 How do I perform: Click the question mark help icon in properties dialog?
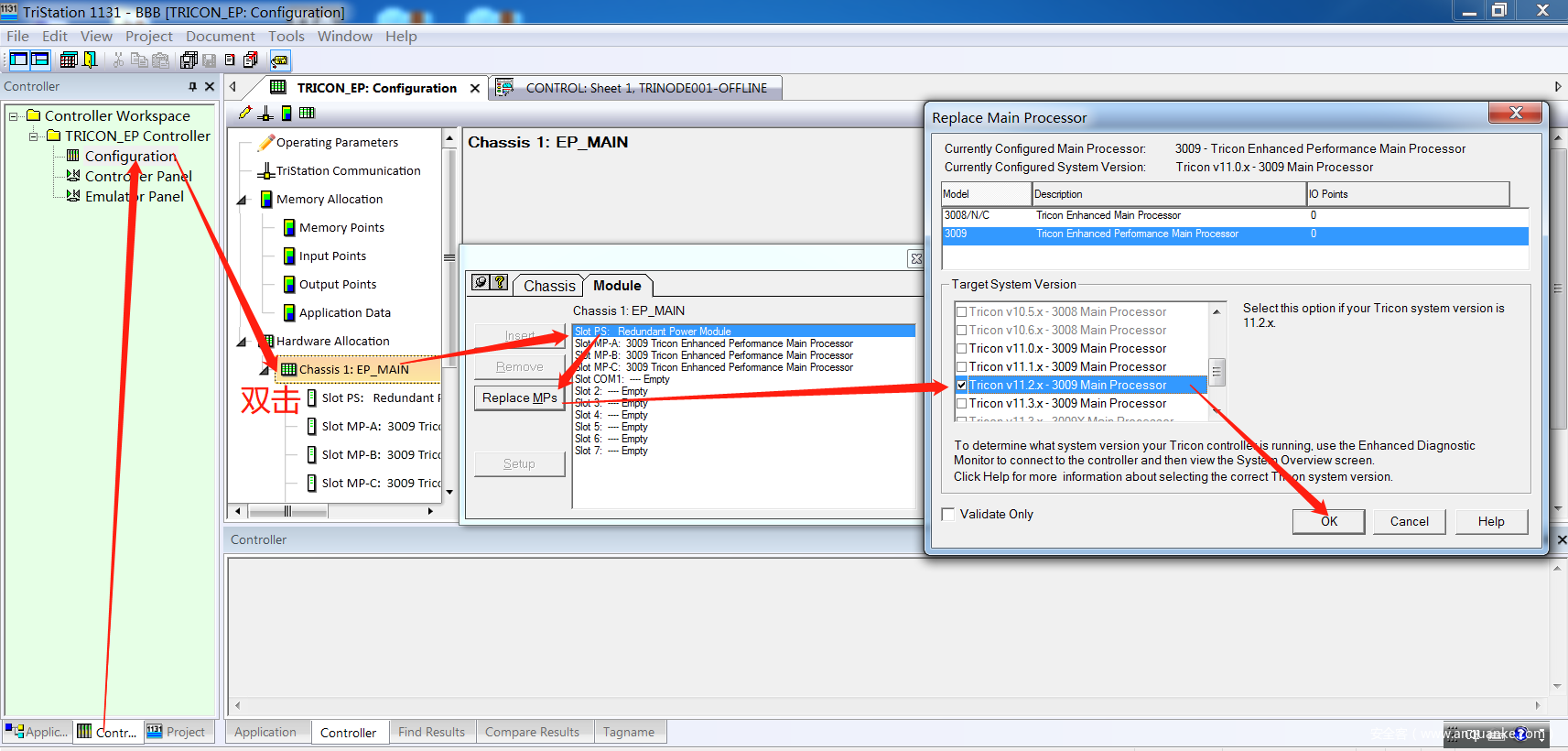click(499, 282)
